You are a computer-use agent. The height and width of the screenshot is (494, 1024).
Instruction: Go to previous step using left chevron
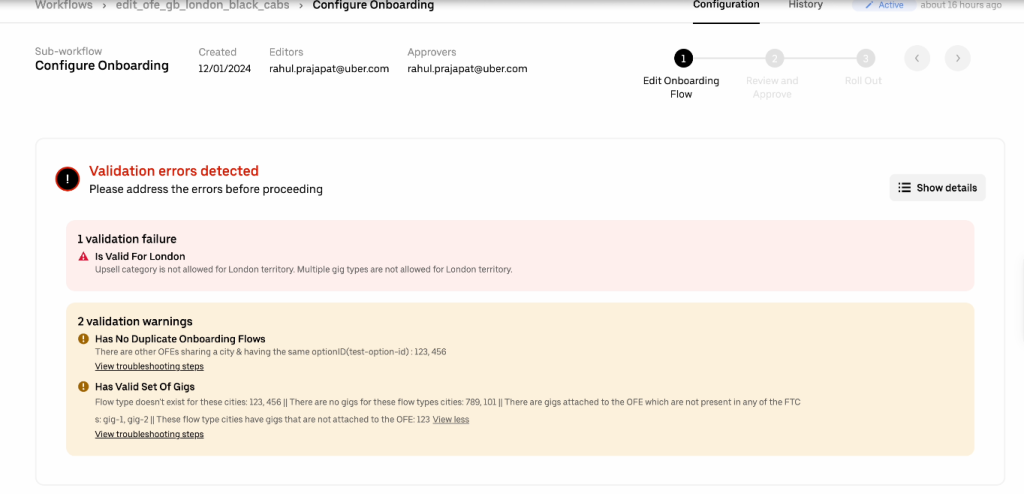click(x=917, y=59)
